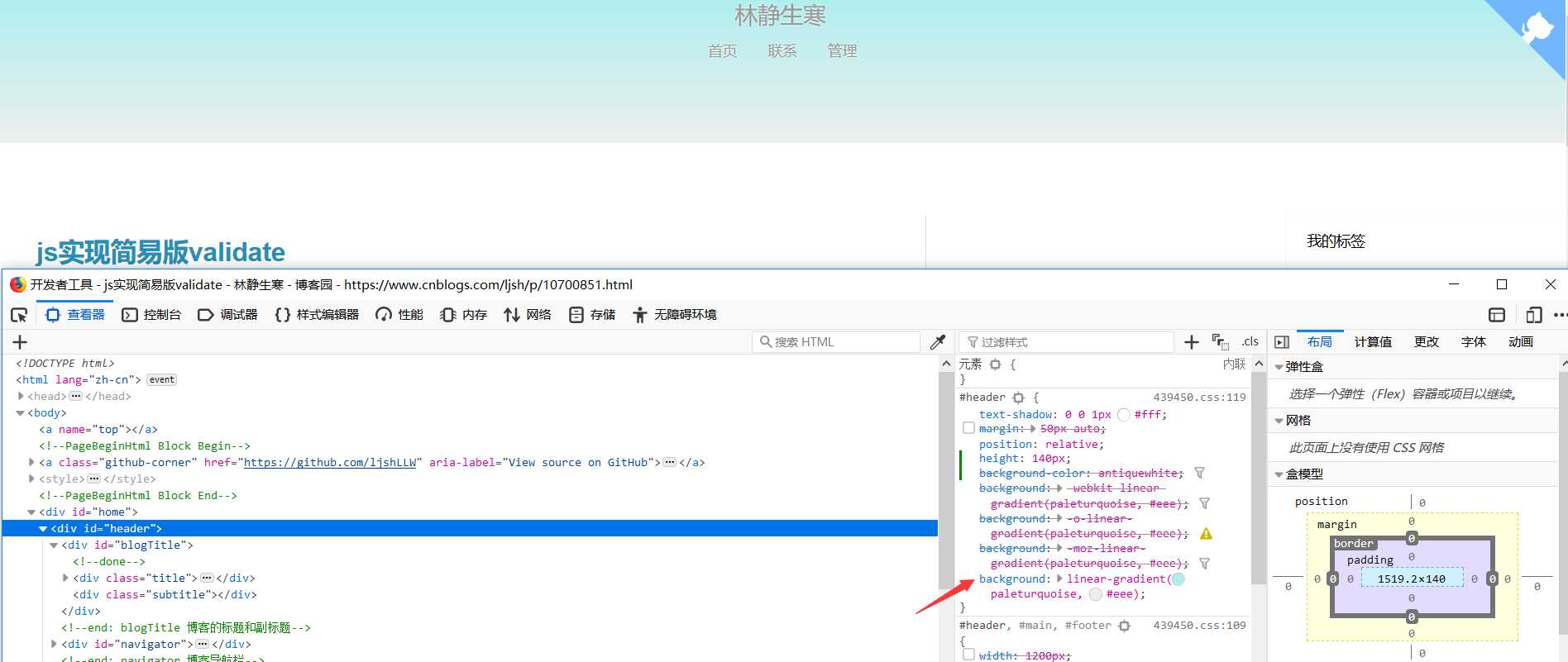
Task: Open the #fff text-shadow color swatch
Action: point(1123,415)
